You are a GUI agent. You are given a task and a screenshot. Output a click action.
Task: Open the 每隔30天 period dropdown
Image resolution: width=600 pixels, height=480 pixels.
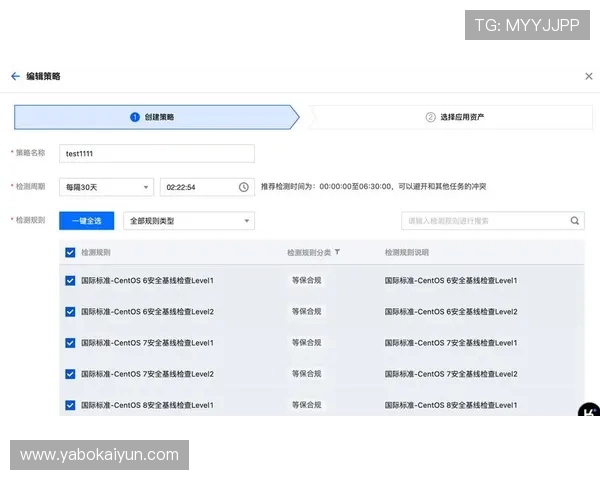pyautogui.click(x=106, y=187)
